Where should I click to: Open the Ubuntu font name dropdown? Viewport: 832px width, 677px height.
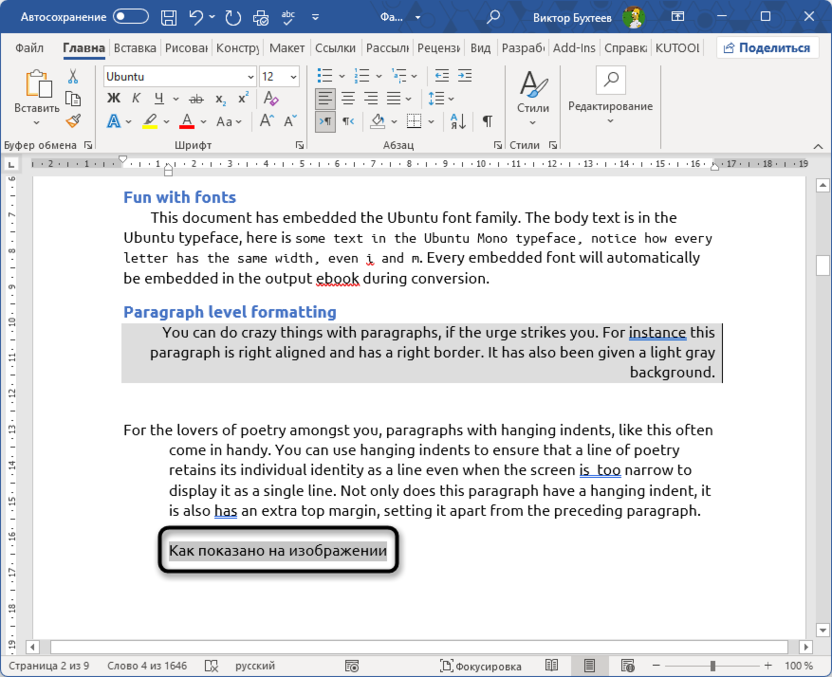coord(251,77)
